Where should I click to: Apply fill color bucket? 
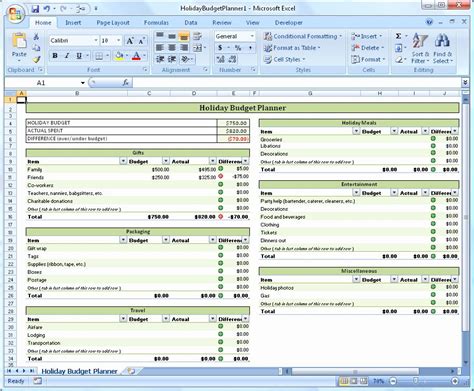coord(119,56)
